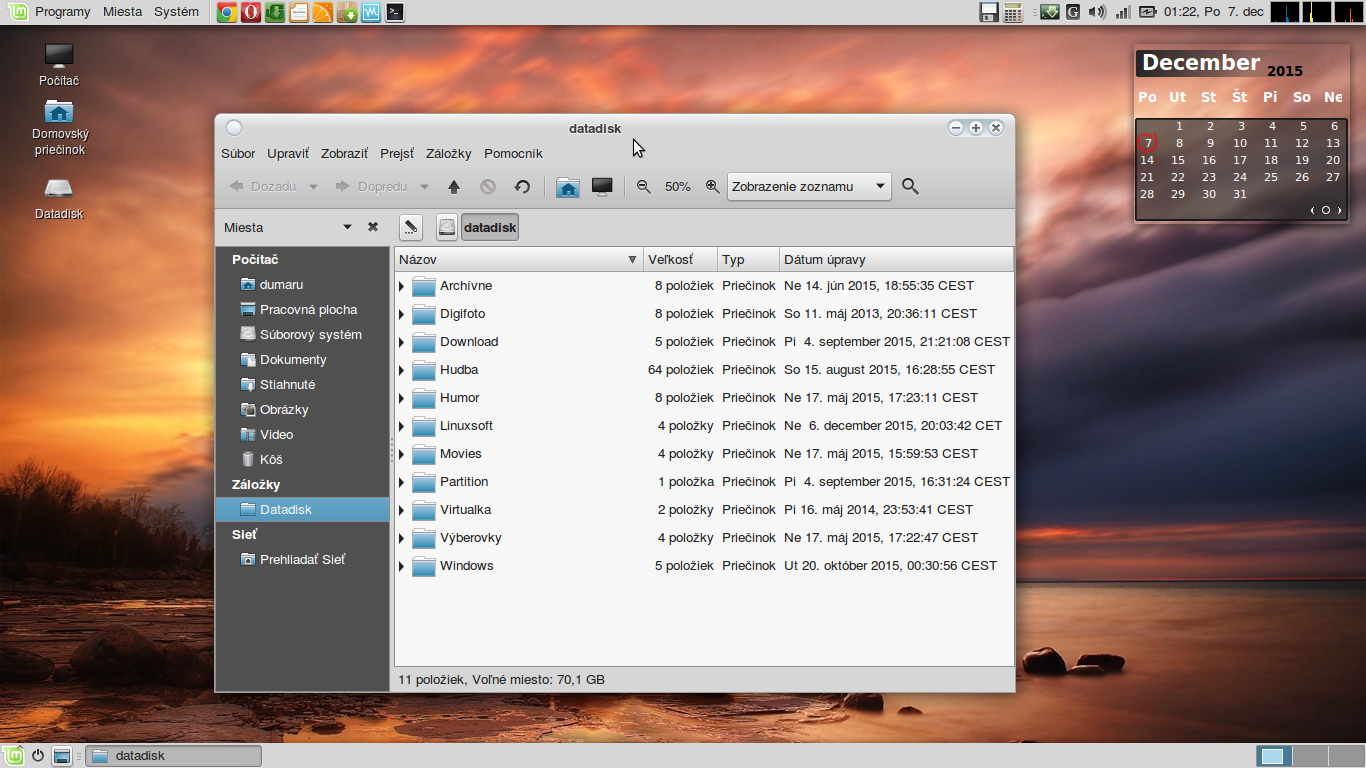Viewport: 1366px width, 768px height.
Task: Click the Reload icon in toolbar
Action: [522, 187]
